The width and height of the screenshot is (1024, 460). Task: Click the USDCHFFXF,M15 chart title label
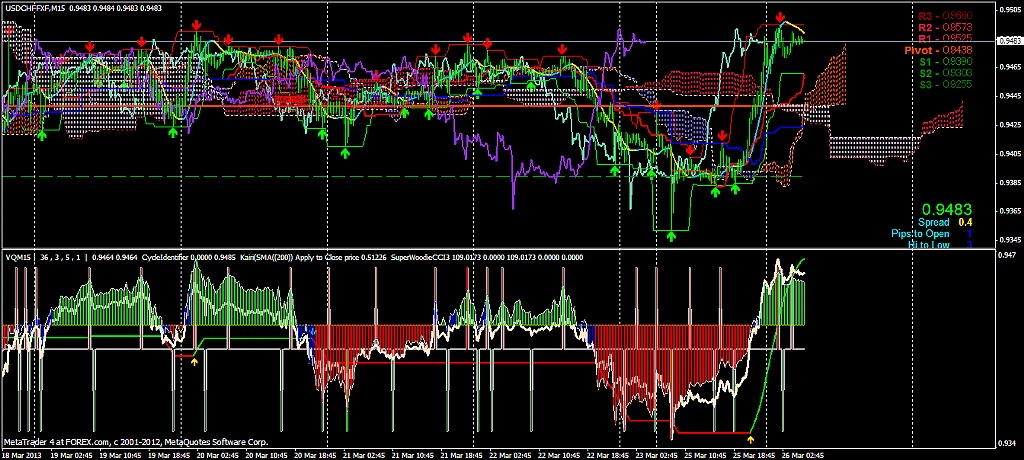point(42,9)
